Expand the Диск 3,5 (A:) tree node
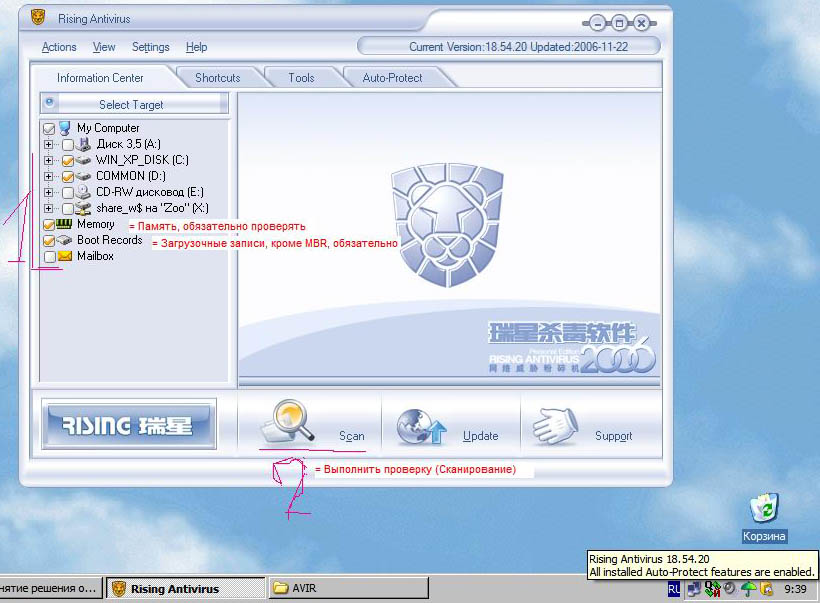The image size is (820, 603). (49, 144)
